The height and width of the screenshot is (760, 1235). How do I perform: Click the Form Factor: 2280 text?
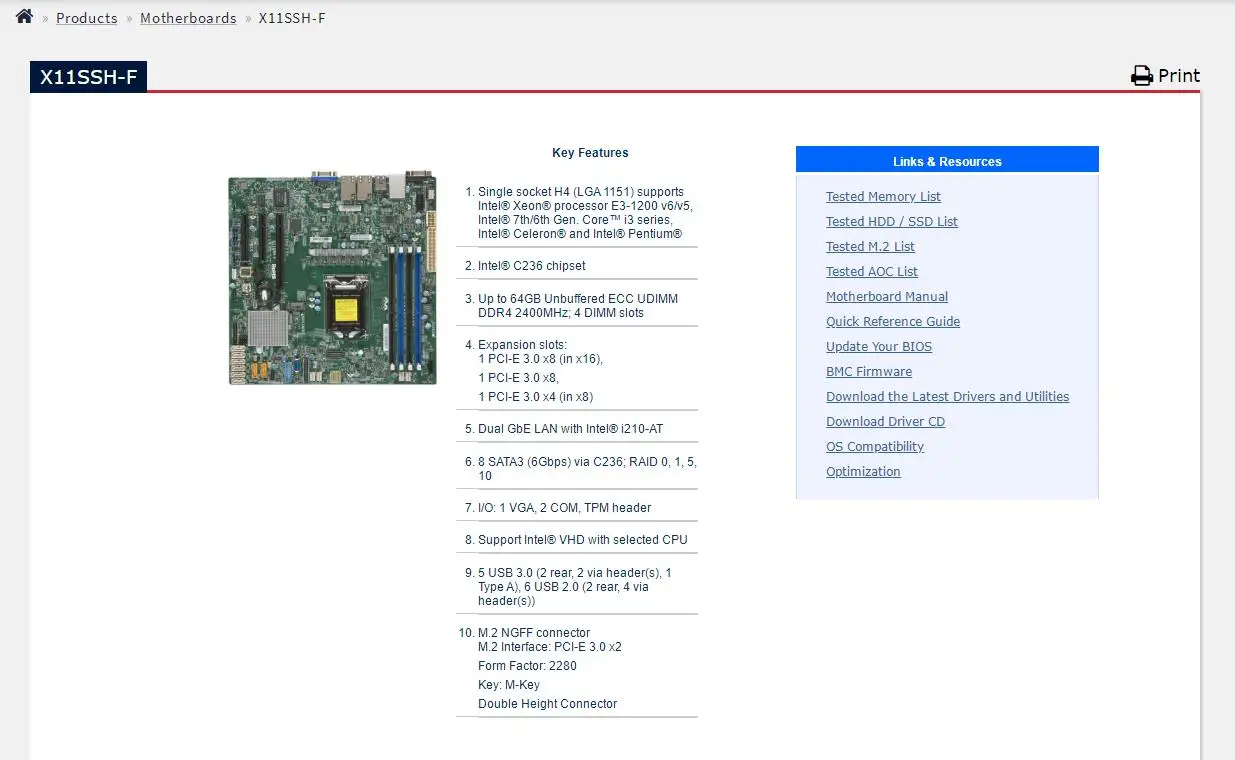(527, 666)
